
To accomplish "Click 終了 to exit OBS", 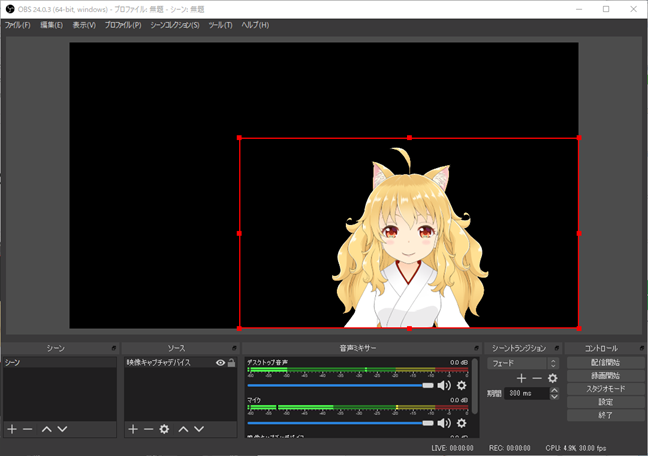I will (605, 415).
